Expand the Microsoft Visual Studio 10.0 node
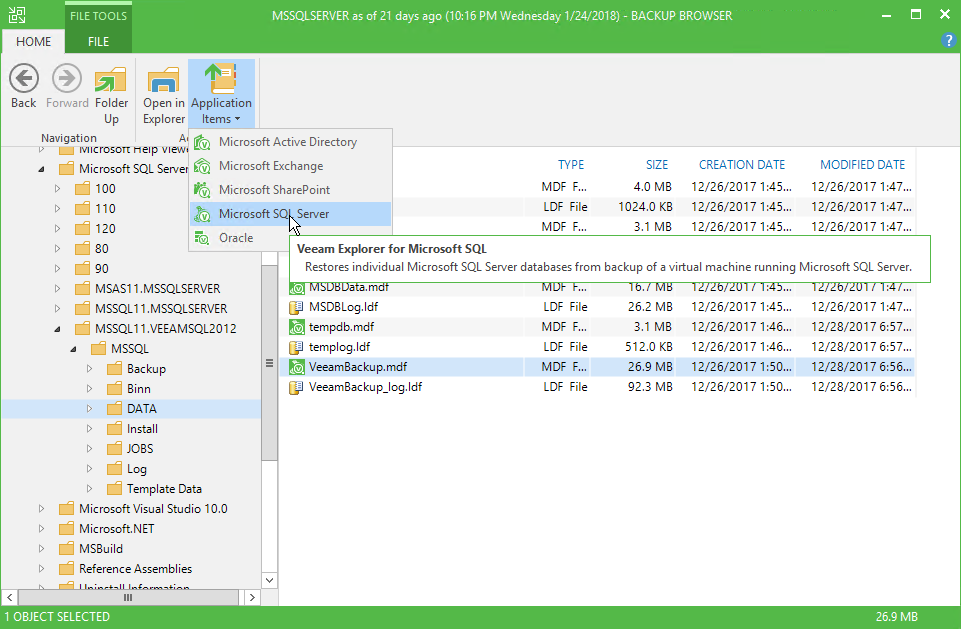961x629 pixels. point(41,509)
